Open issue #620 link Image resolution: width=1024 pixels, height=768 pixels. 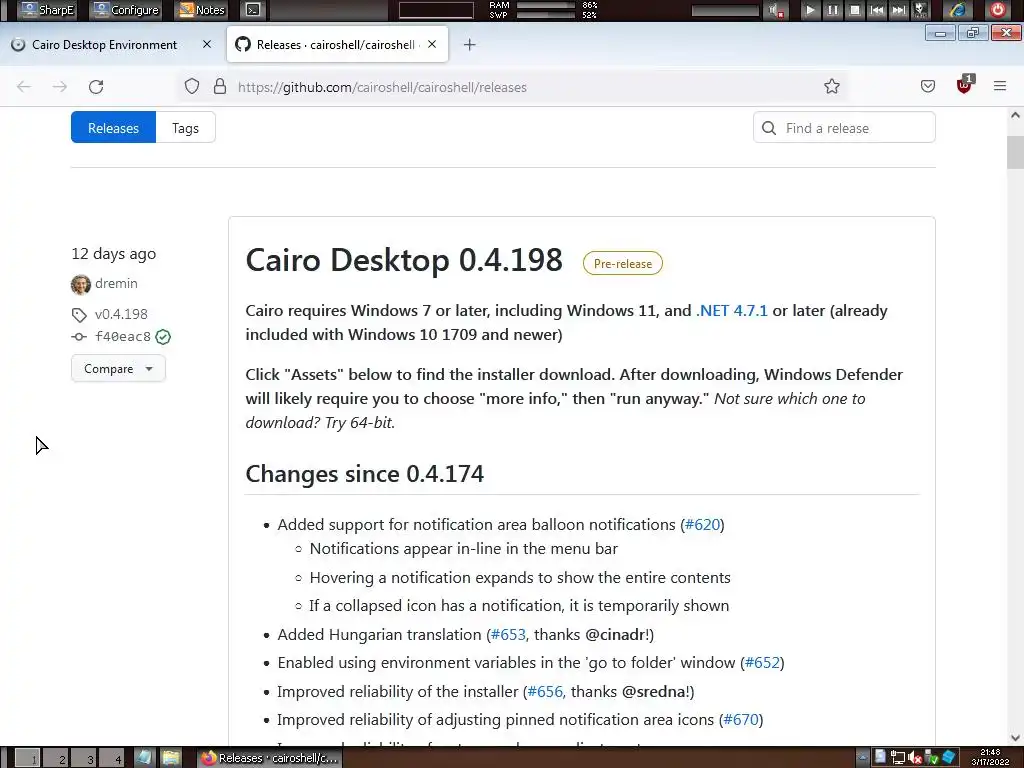[x=702, y=524]
